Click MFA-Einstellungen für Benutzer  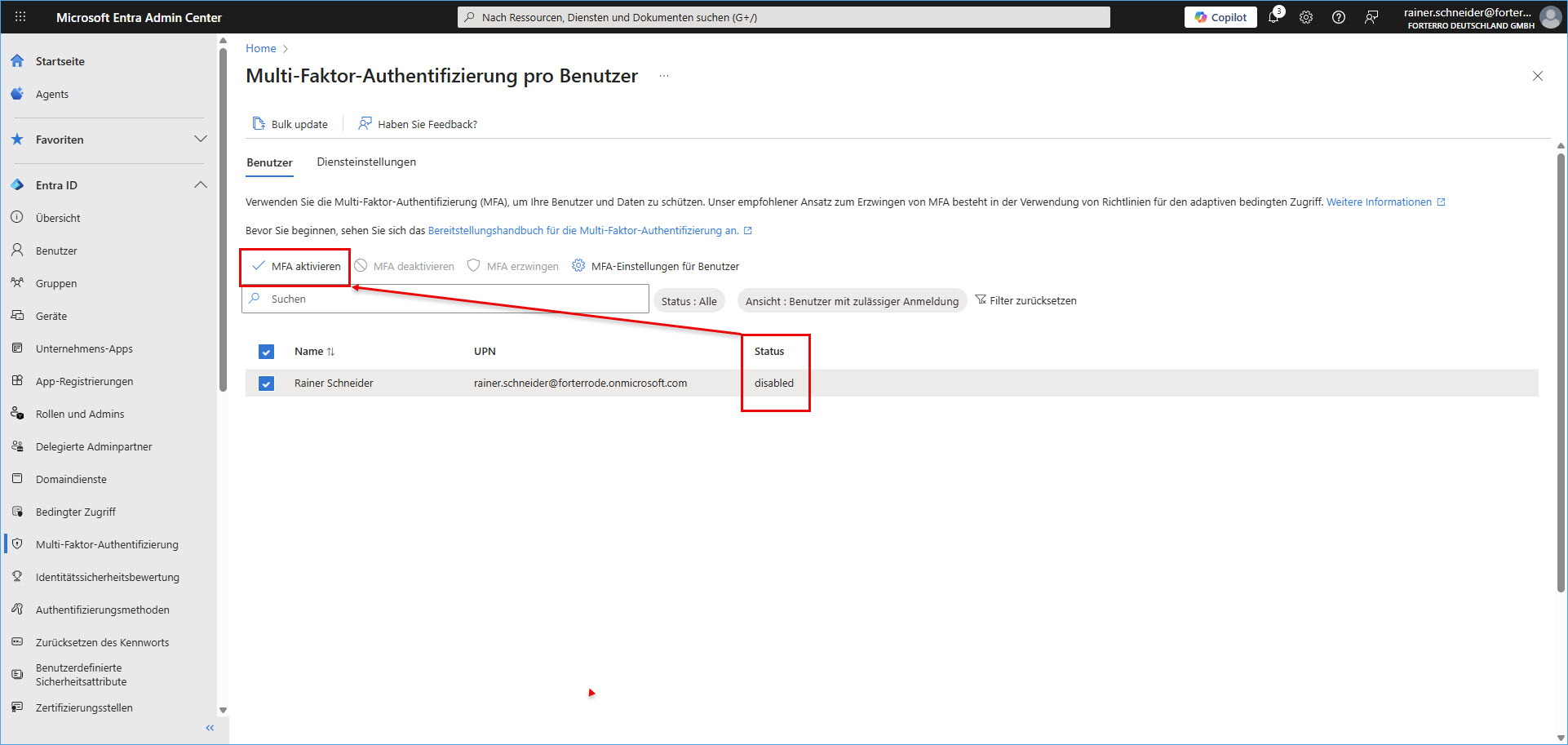tap(656, 266)
